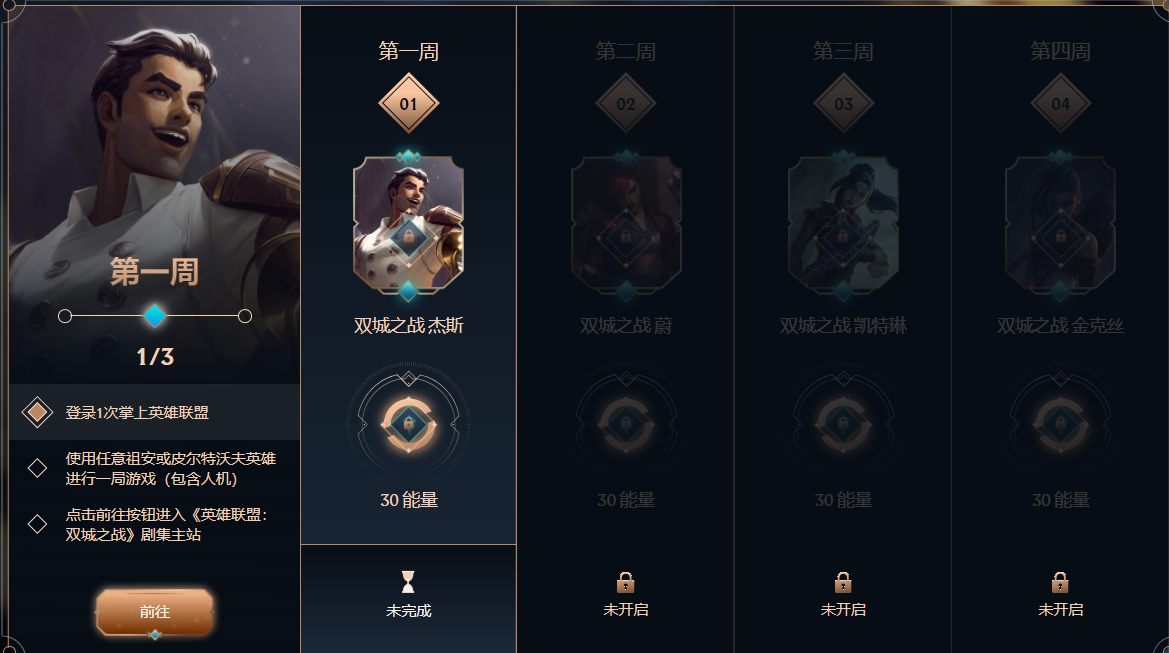Click the 30 能量 reward icon under 第一周
Screen dimensions: 1169x653
(409, 424)
